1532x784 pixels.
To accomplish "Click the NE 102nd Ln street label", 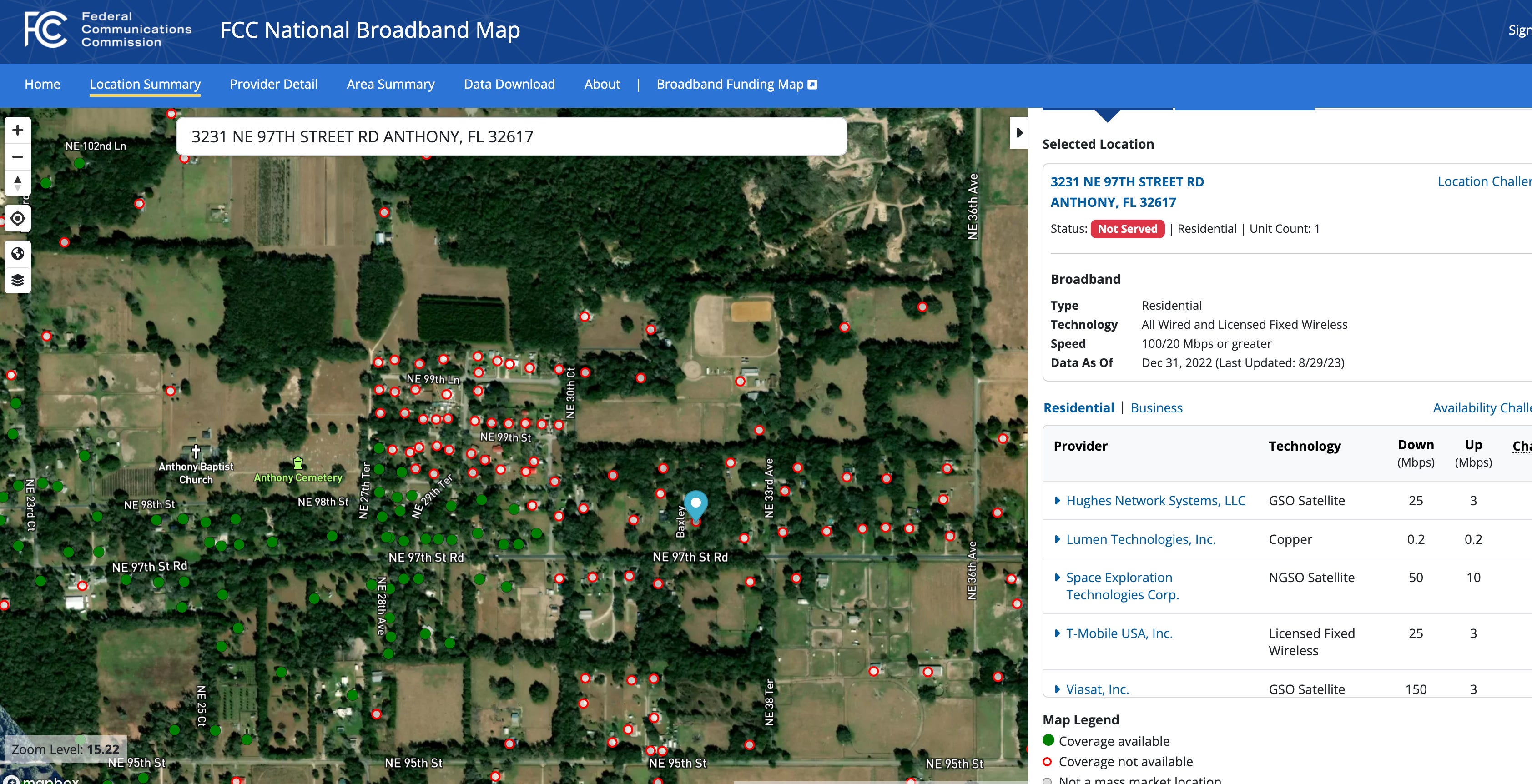I will [95, 146].
